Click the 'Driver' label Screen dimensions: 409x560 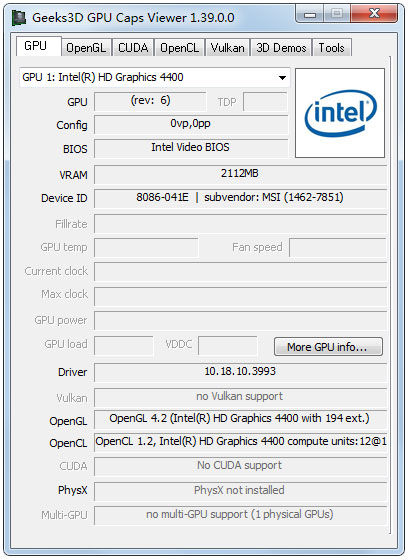point(73,372)
